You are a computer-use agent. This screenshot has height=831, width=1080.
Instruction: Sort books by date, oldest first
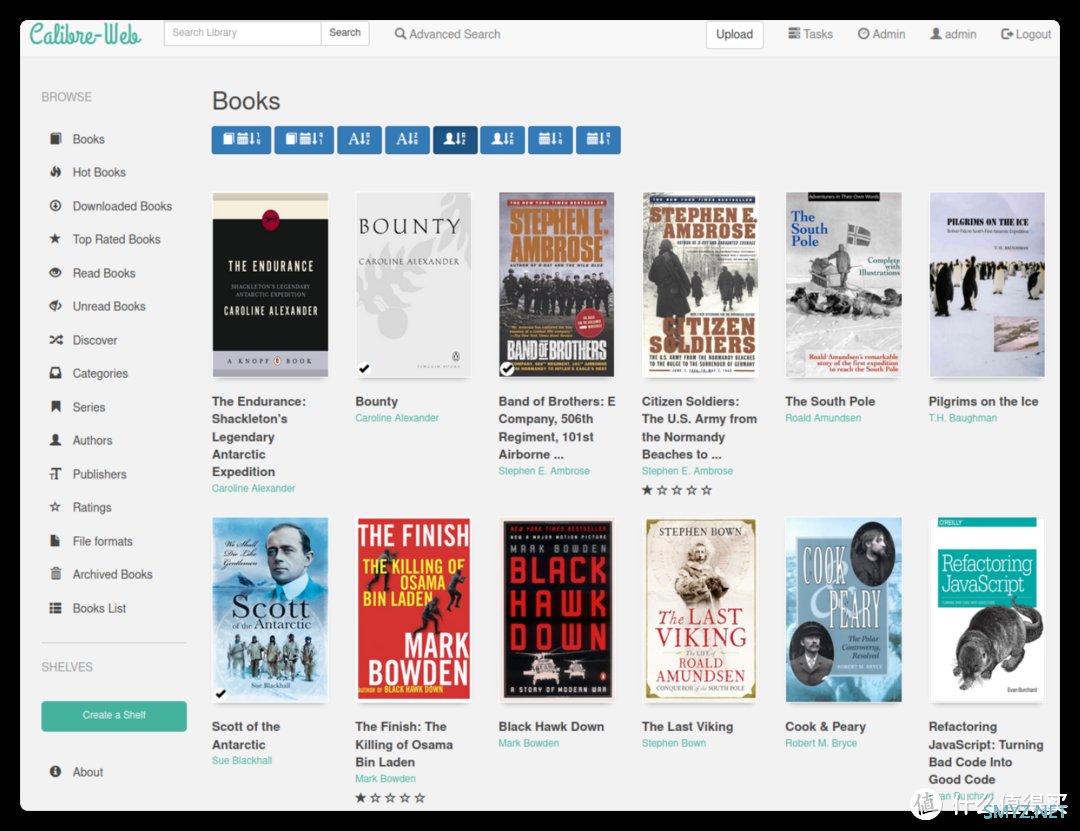coord(304,140)
